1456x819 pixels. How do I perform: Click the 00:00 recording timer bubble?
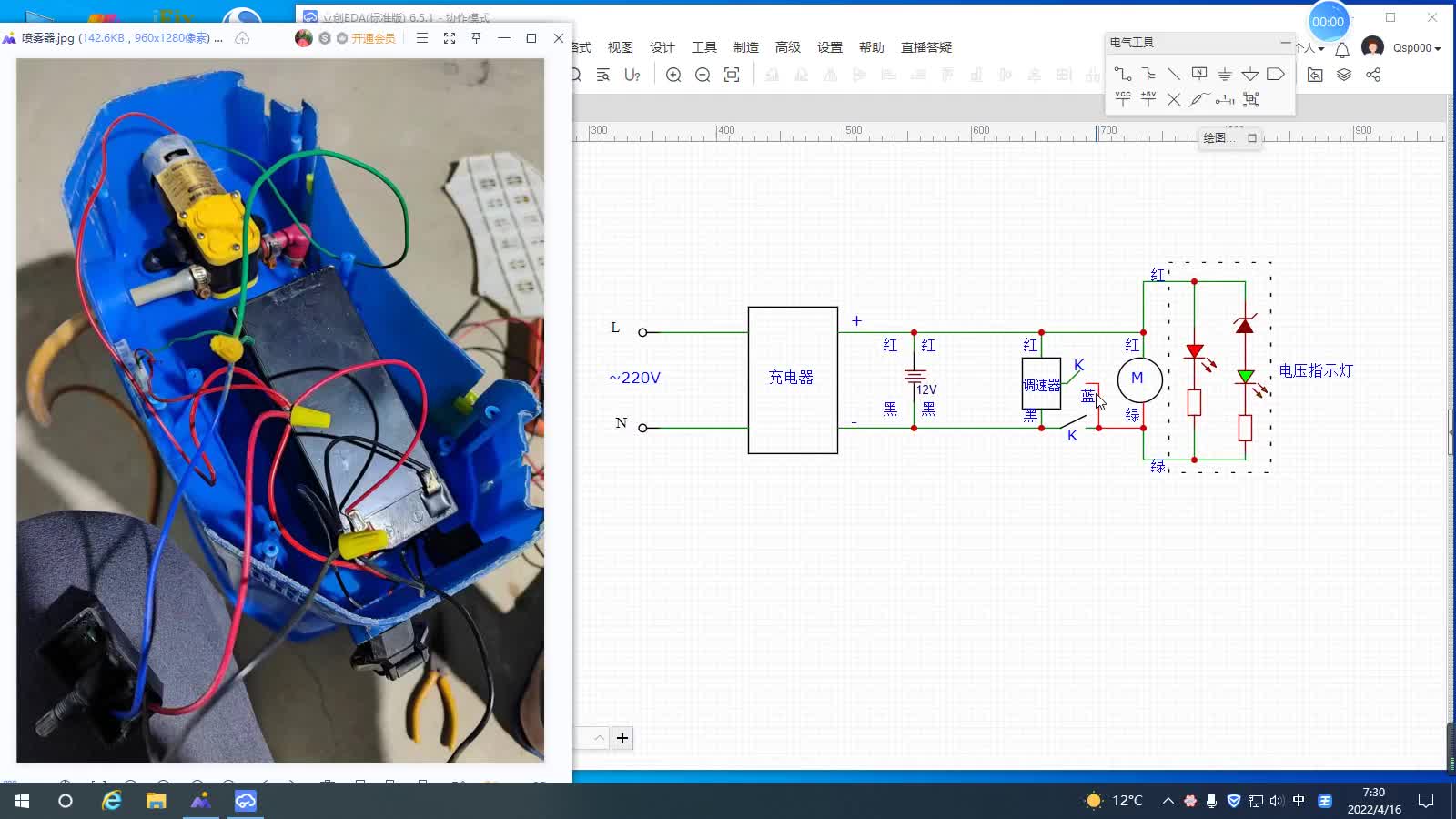point(1328,22)
